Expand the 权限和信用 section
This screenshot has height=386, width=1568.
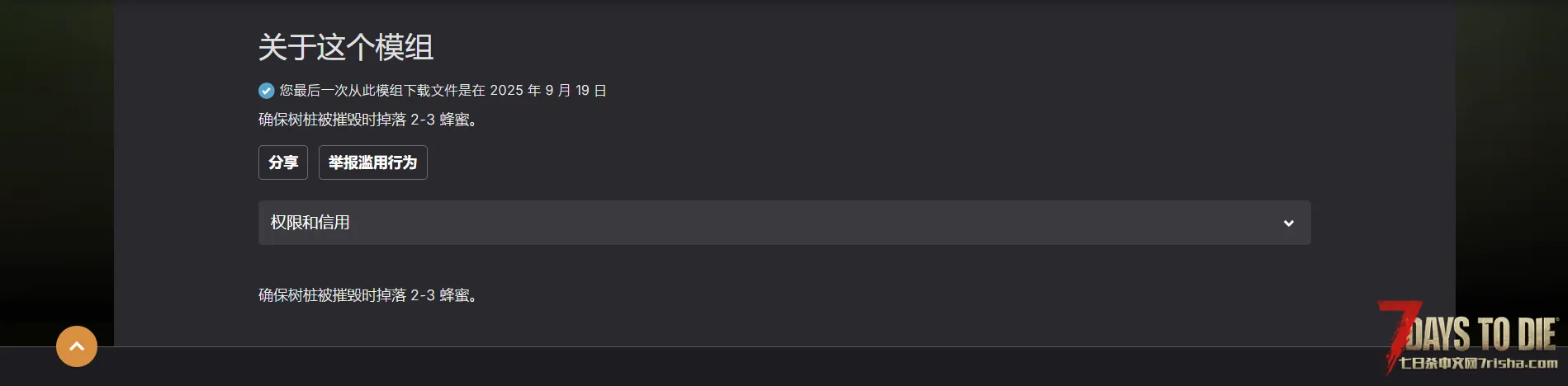coord(784,223)
